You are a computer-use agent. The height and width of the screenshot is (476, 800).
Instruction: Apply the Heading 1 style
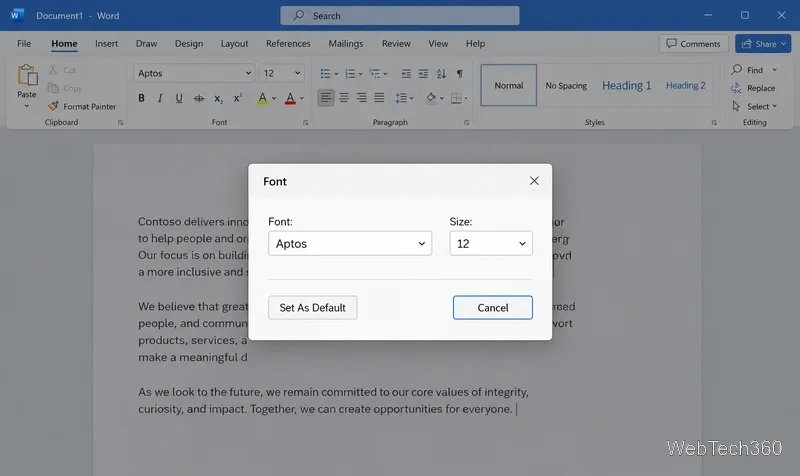coord(627,85)
